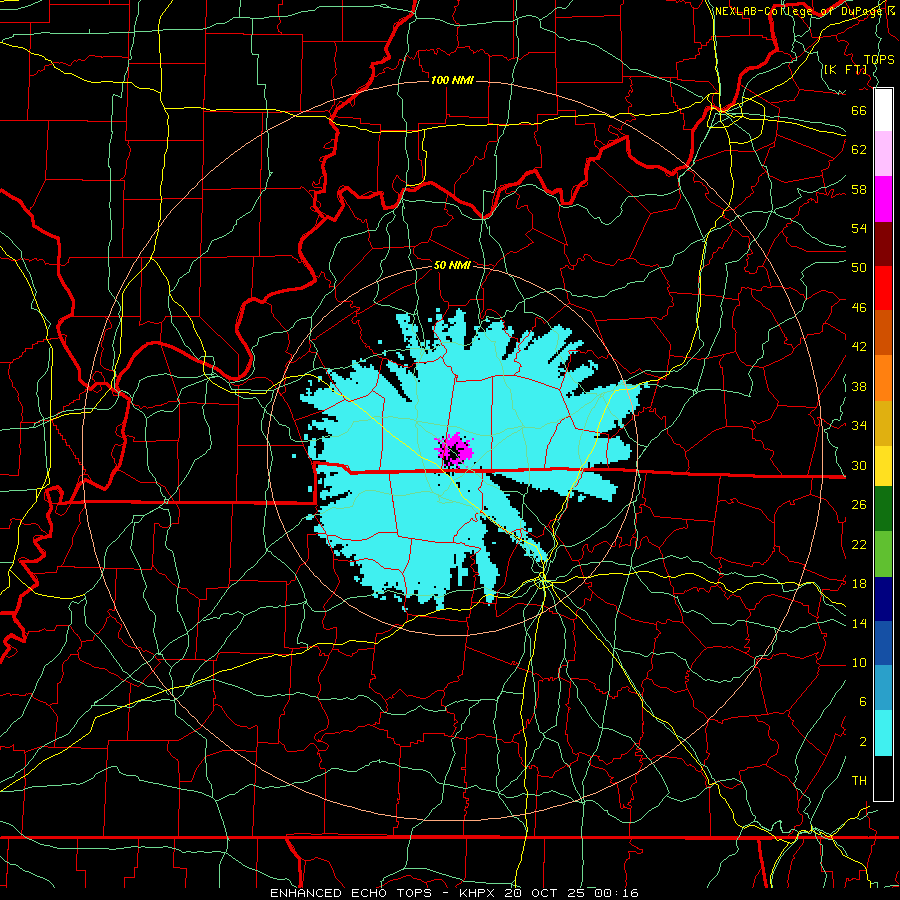Click the 54 legend value

pyautogui.click(x=859, y=228)
